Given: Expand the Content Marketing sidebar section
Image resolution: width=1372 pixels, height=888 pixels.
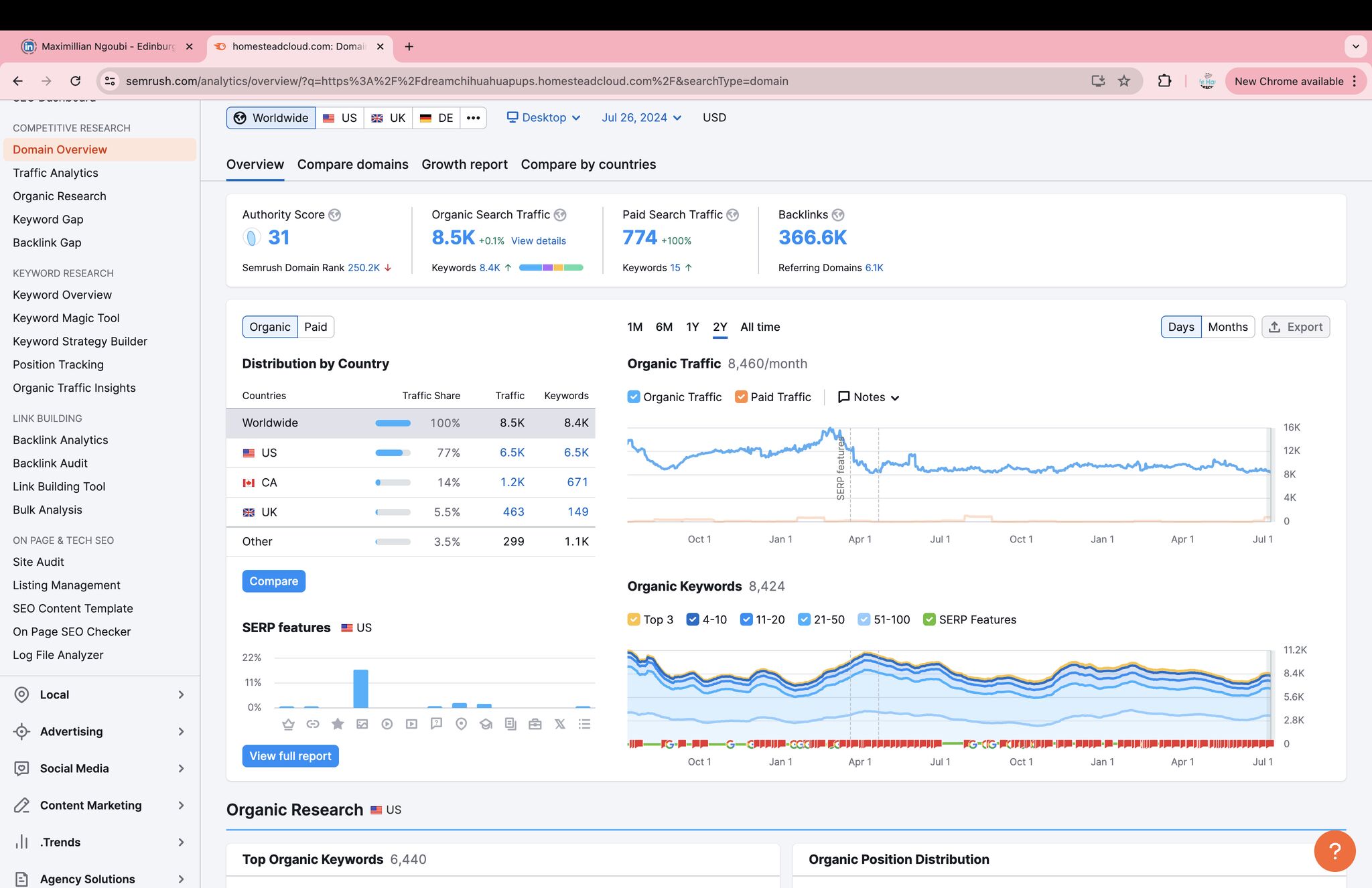Looking at the screenshot, I should 99,805.
